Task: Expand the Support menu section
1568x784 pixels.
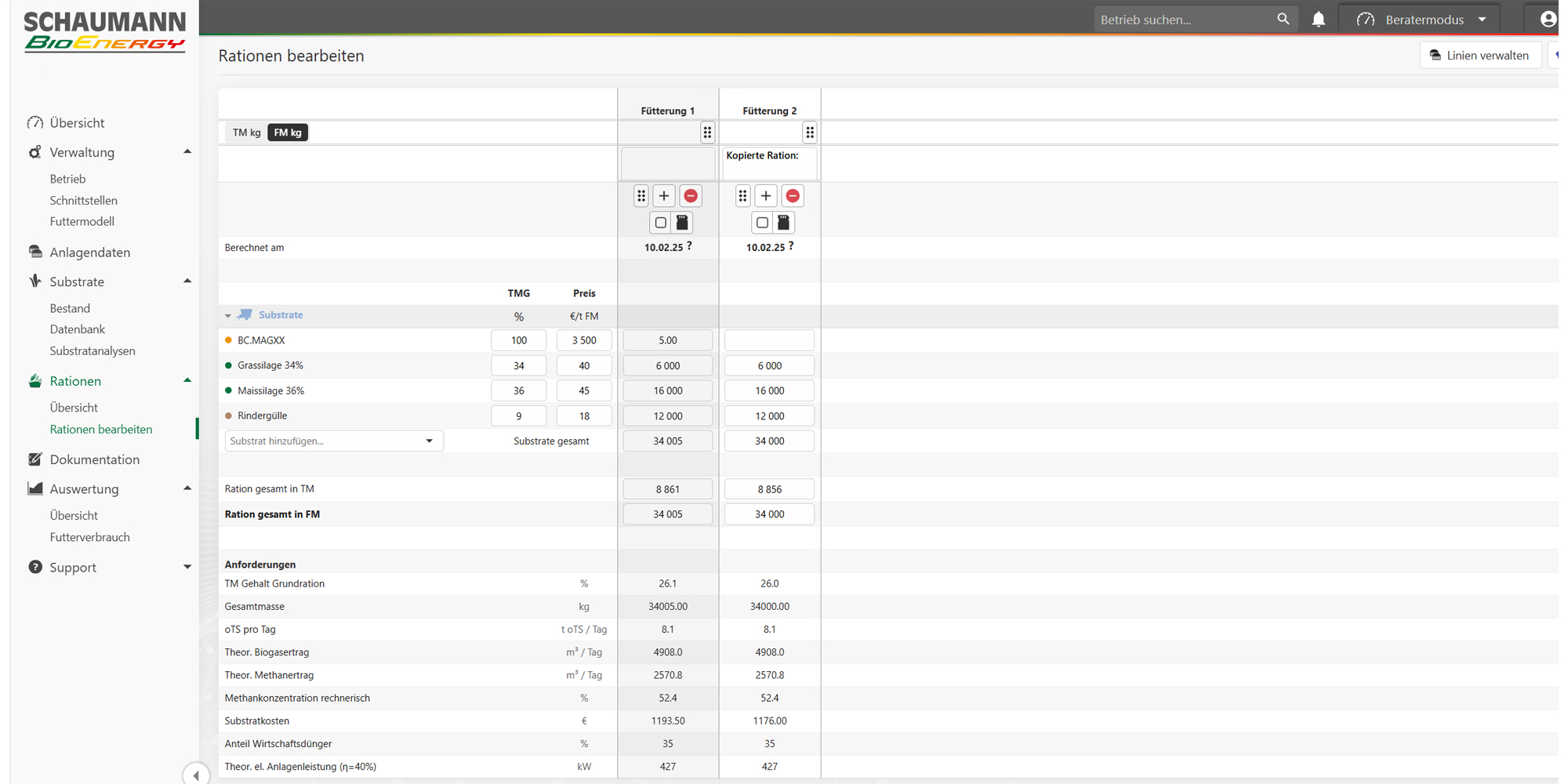Action: [187, 567]
